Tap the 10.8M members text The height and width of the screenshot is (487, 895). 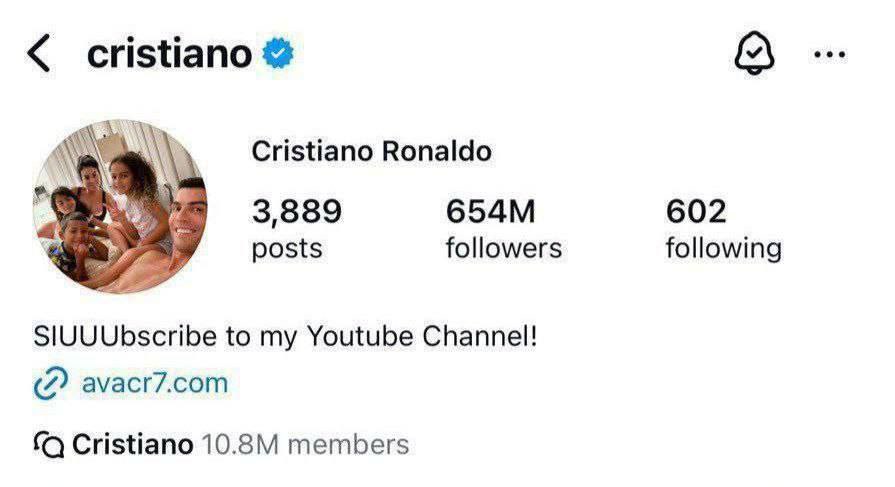tap(305, 444)
